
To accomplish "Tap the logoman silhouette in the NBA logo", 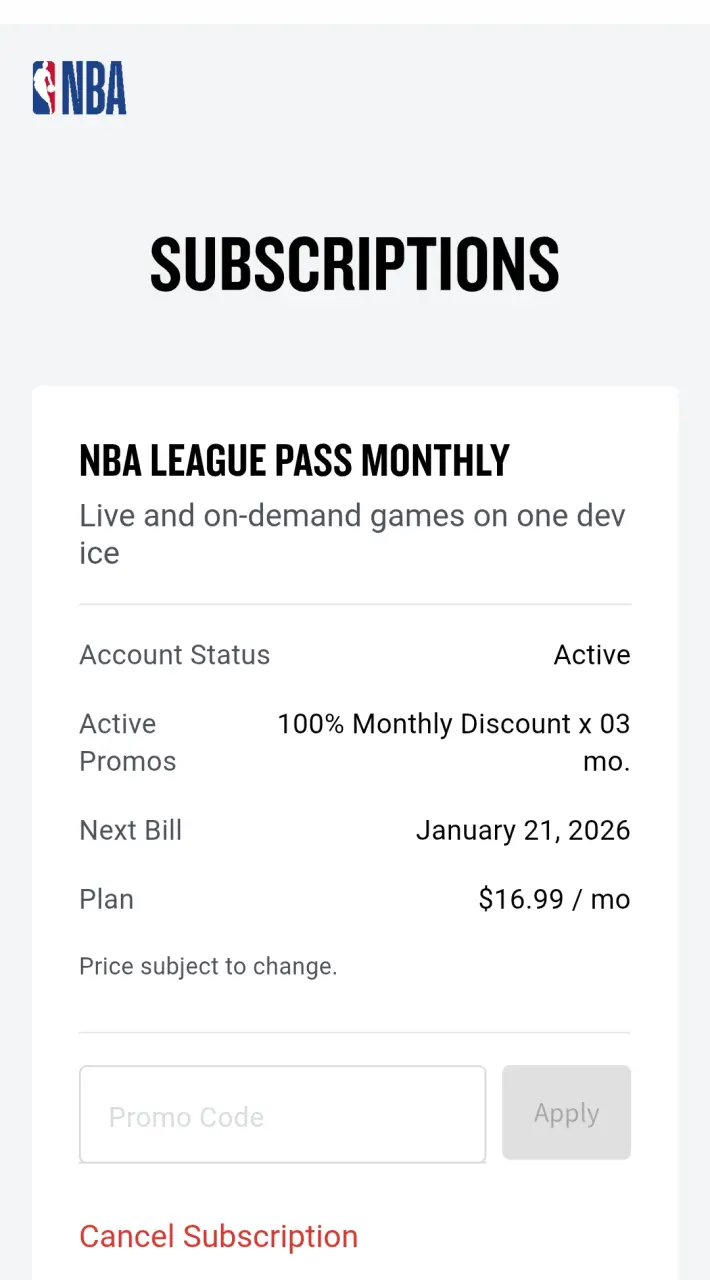I will 45,88.
